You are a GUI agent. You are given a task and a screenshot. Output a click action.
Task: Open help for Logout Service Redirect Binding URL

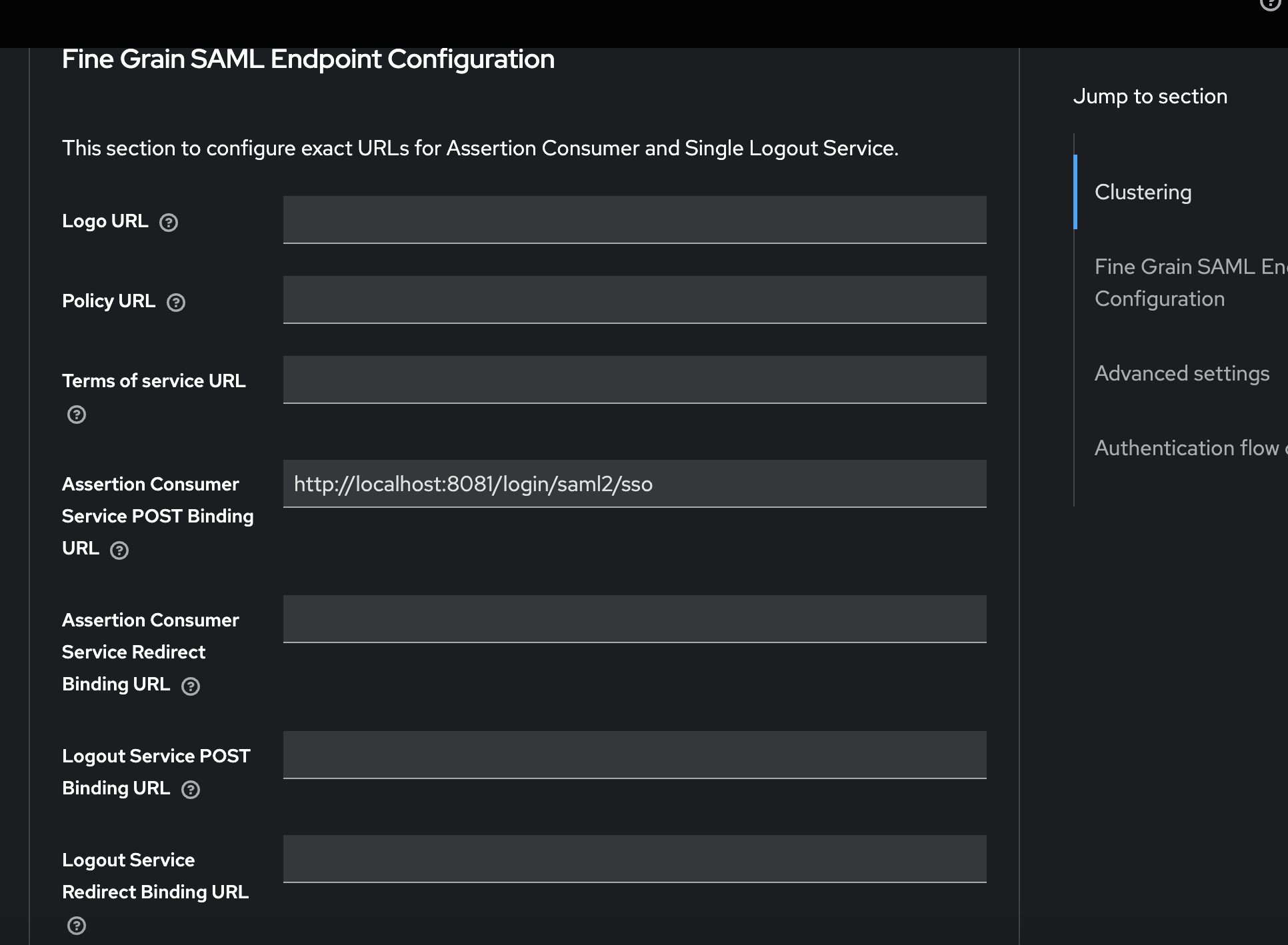[x=77, y=926]
